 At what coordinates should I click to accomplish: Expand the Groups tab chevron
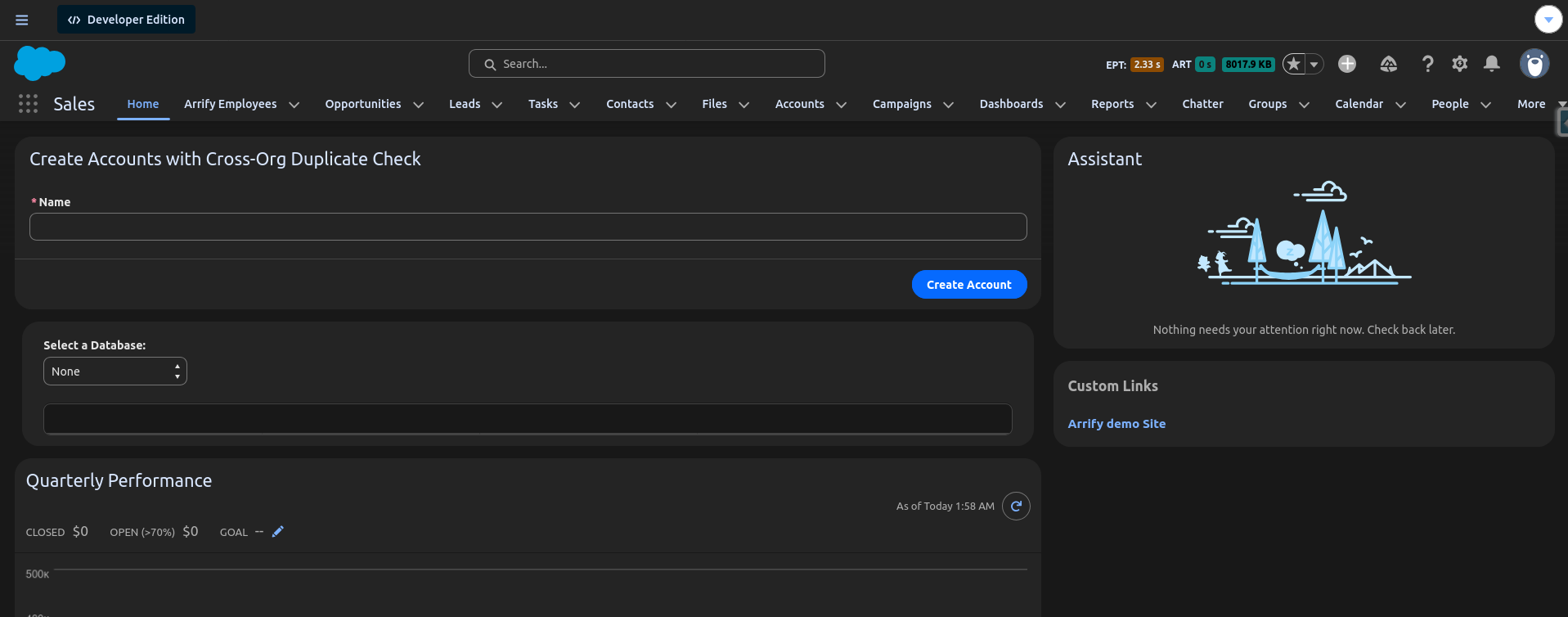point(1305,105)
